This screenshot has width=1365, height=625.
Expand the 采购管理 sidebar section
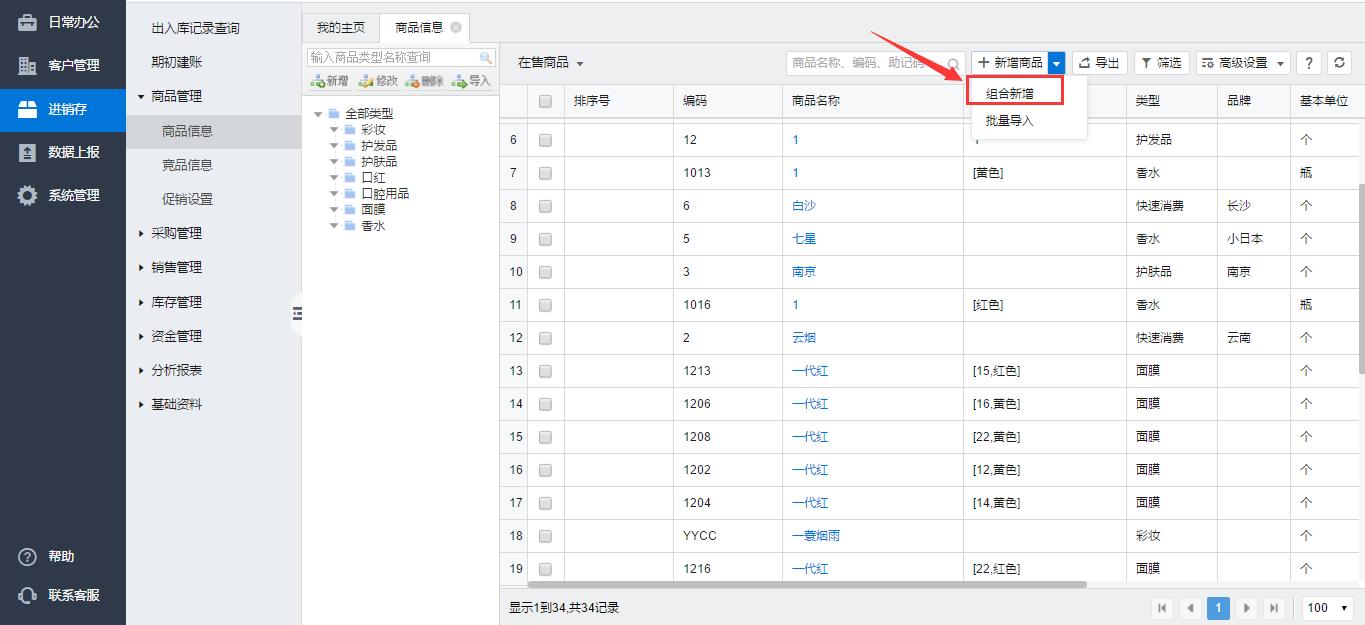176,233
